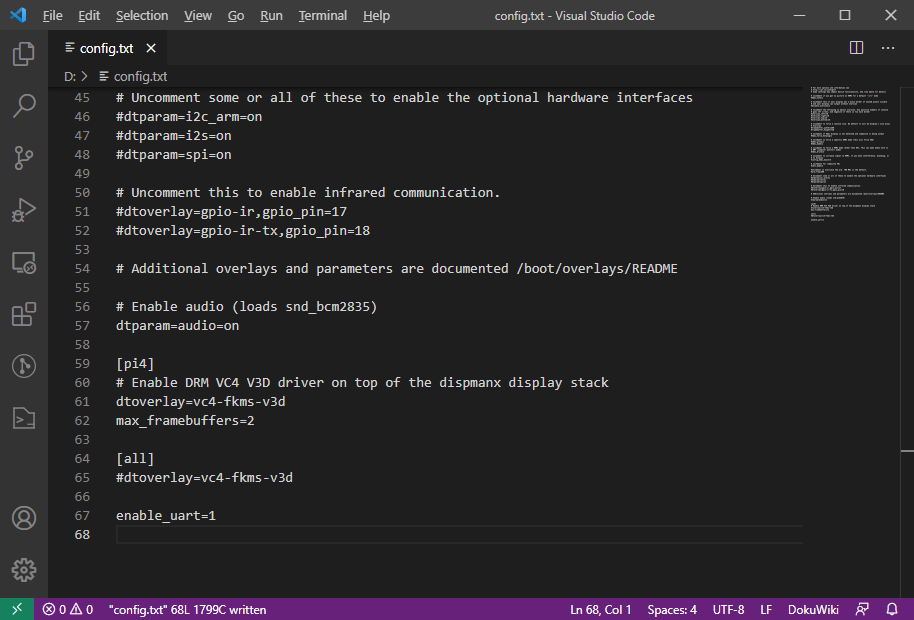Screen dimensions: 914x620
Task: Click # Enable audio comment line
Action: pyautogui.click(x=247, y=307)
